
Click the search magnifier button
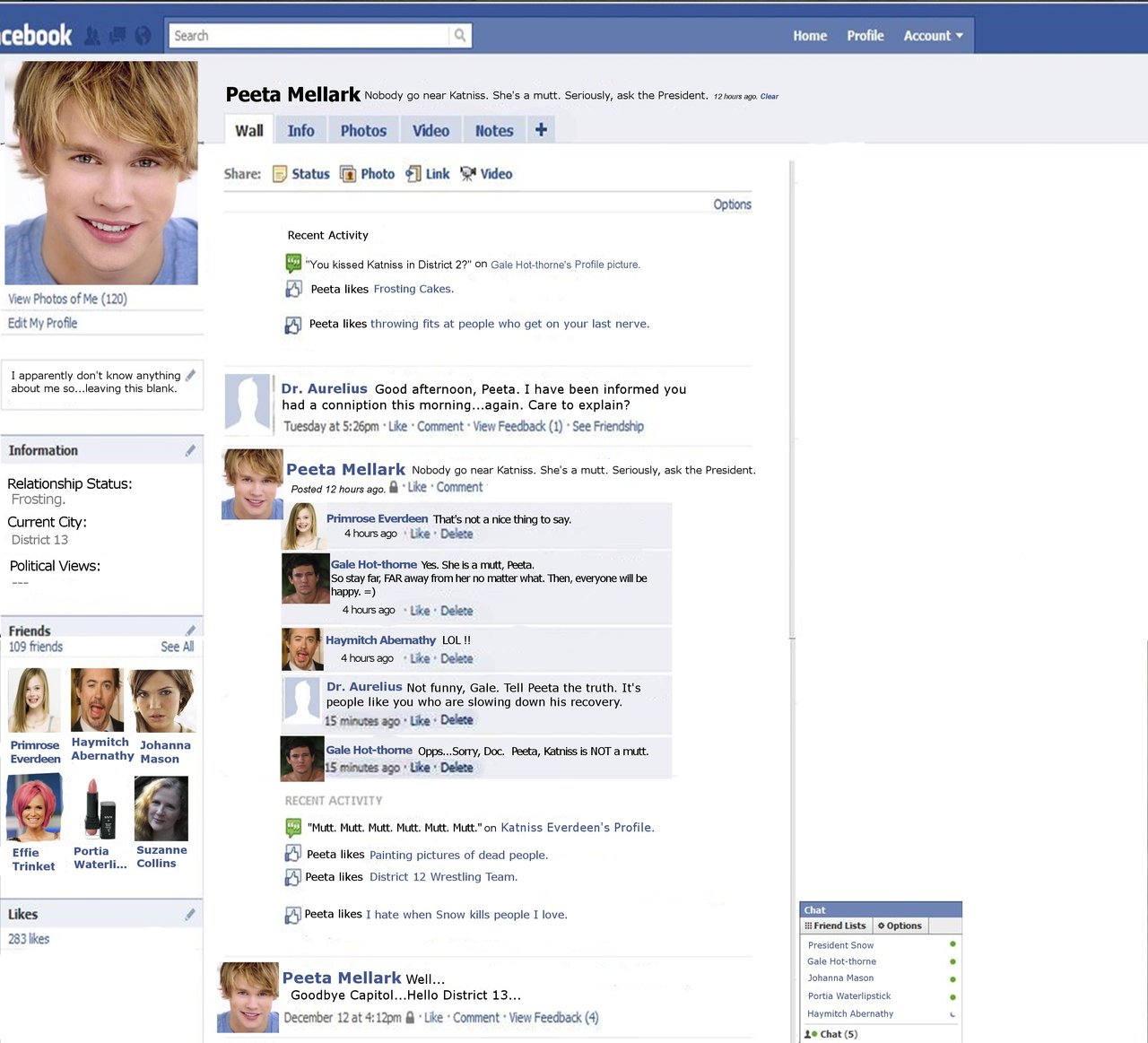point(460,36)
